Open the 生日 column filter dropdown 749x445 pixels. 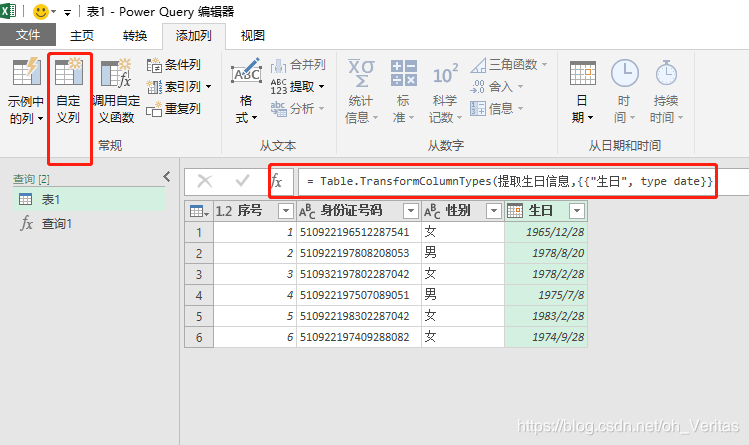pyautogui.click(x=577, y=211)
